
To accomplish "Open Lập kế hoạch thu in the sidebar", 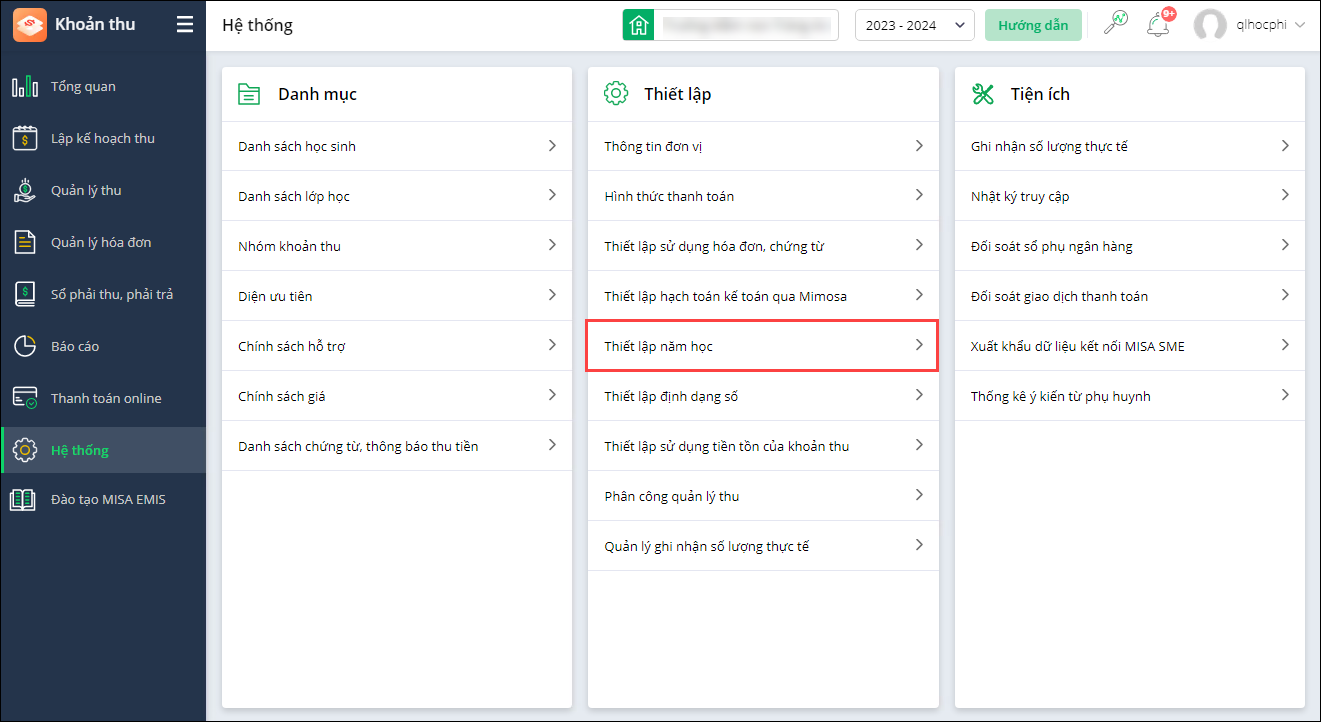I will tap(103, 139).
